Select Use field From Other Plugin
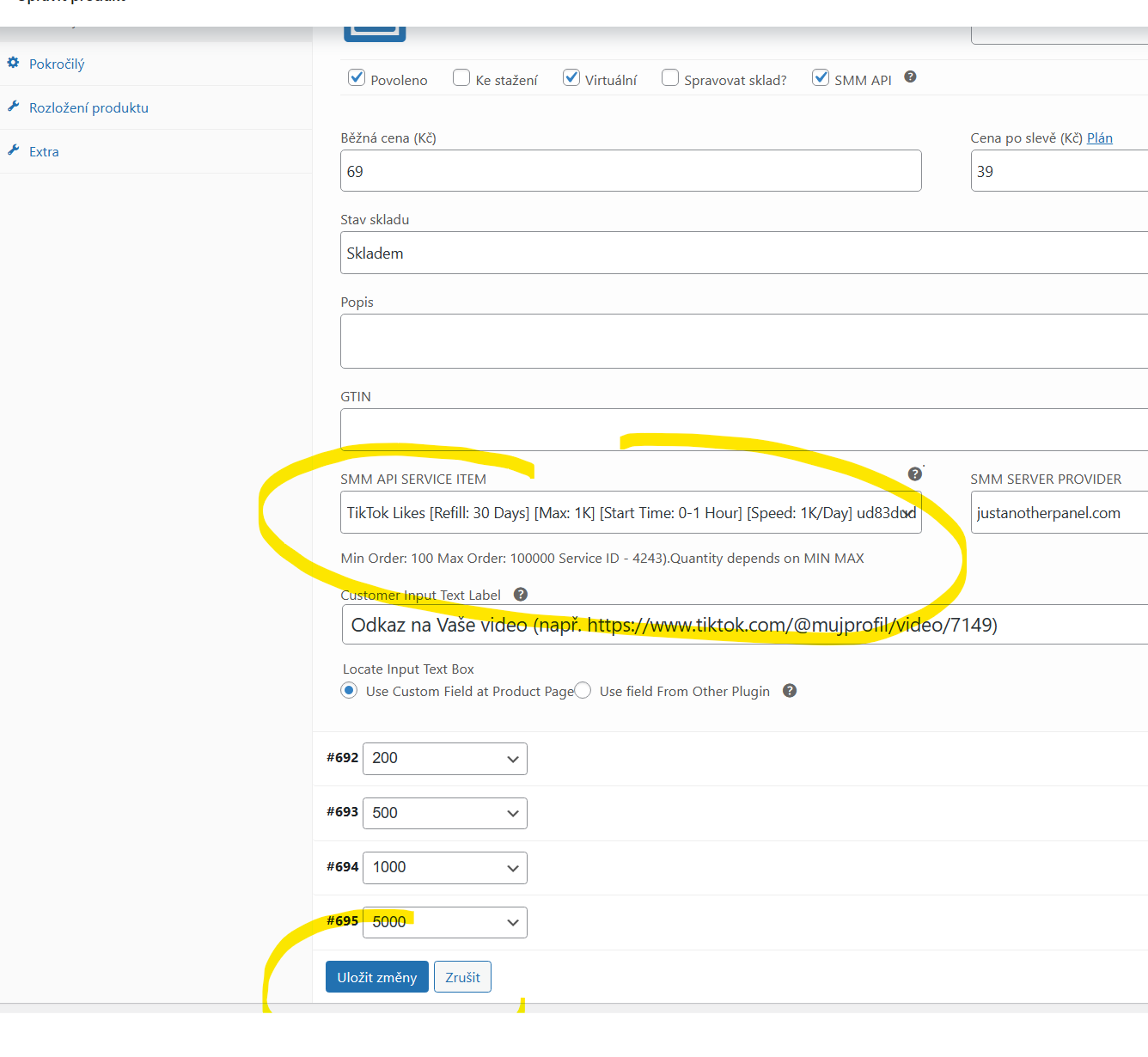The width and height of the screenshot is (1148, 1057). (x=583, y=691)
